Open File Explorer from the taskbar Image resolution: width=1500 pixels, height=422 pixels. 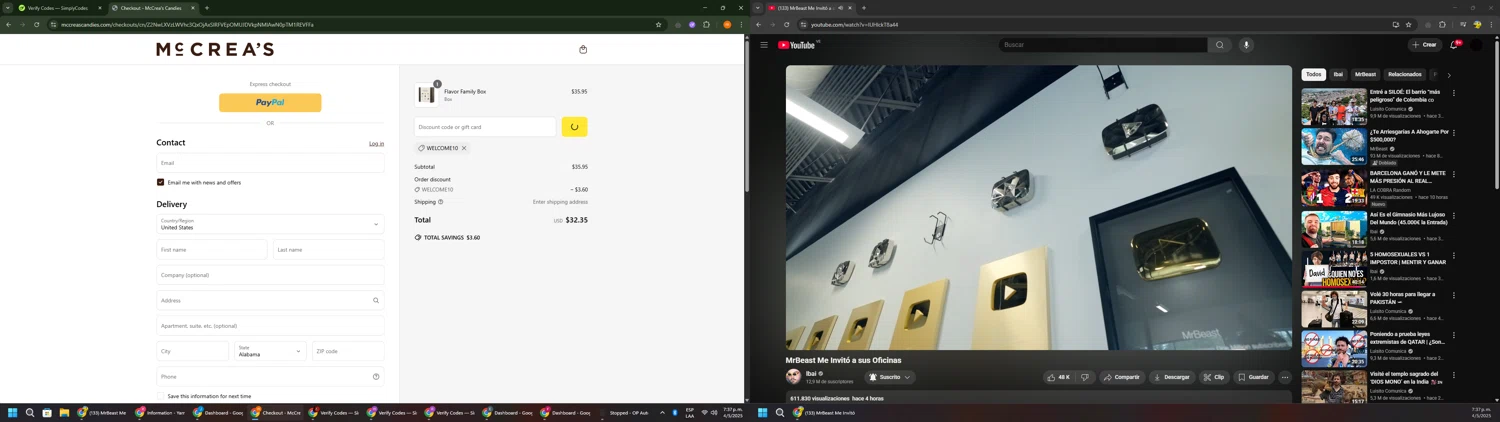(x=64, y=412)
